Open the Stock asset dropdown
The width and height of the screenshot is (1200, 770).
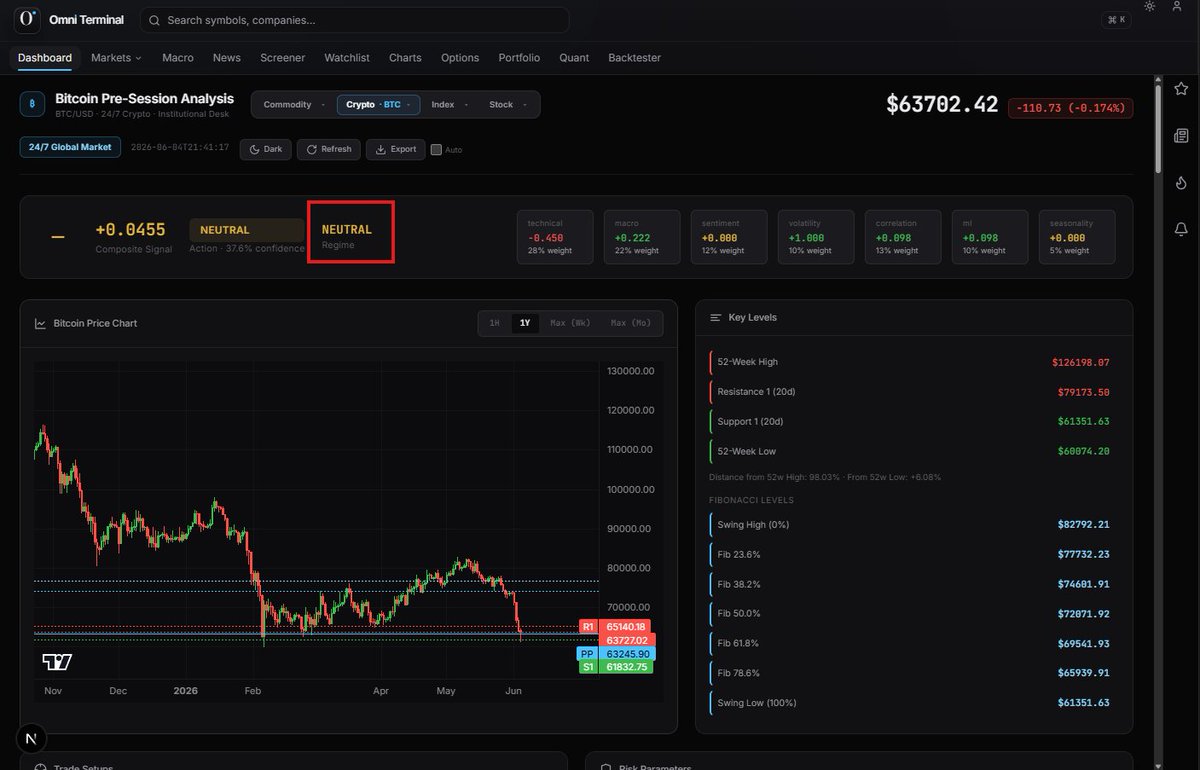tap(507, 104)
